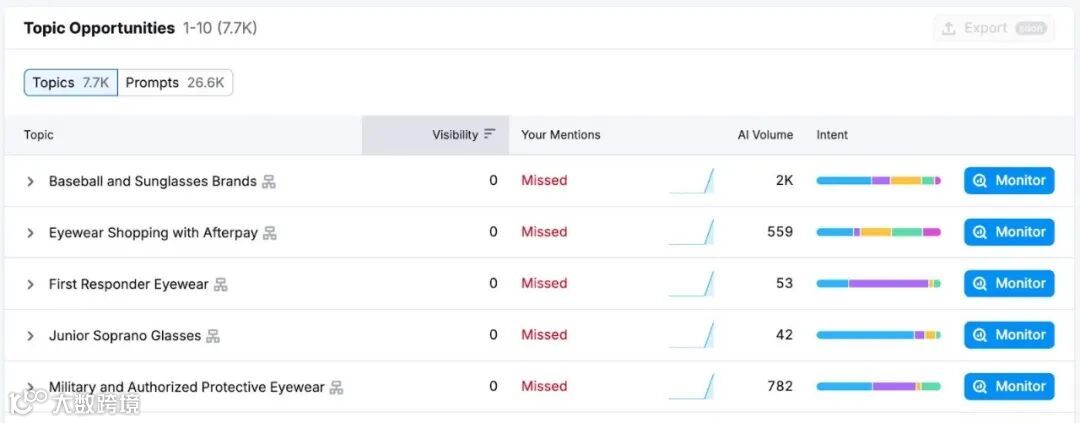Monitor the Baseball and Sunglasses Brands topic

tap(1009, 181)
